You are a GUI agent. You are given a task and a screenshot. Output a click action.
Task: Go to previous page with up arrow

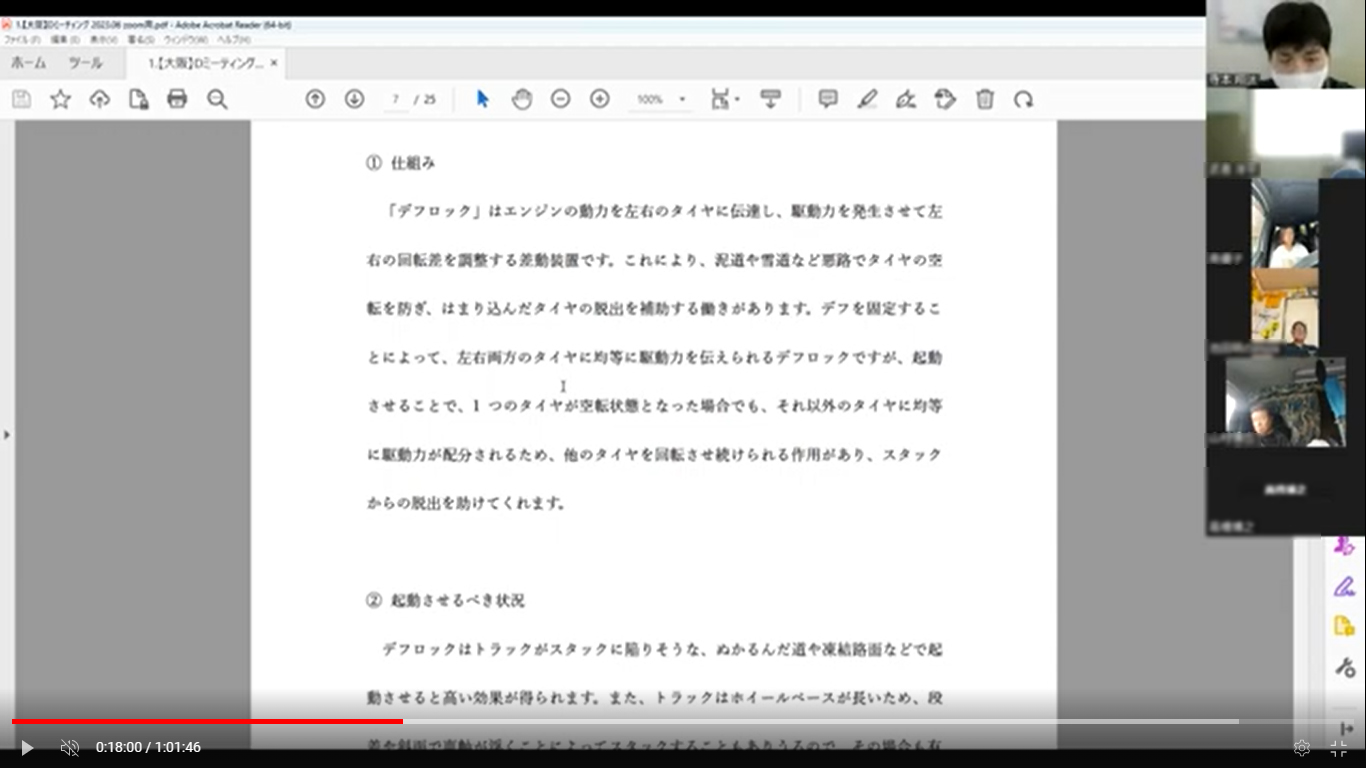click(315, 99)
